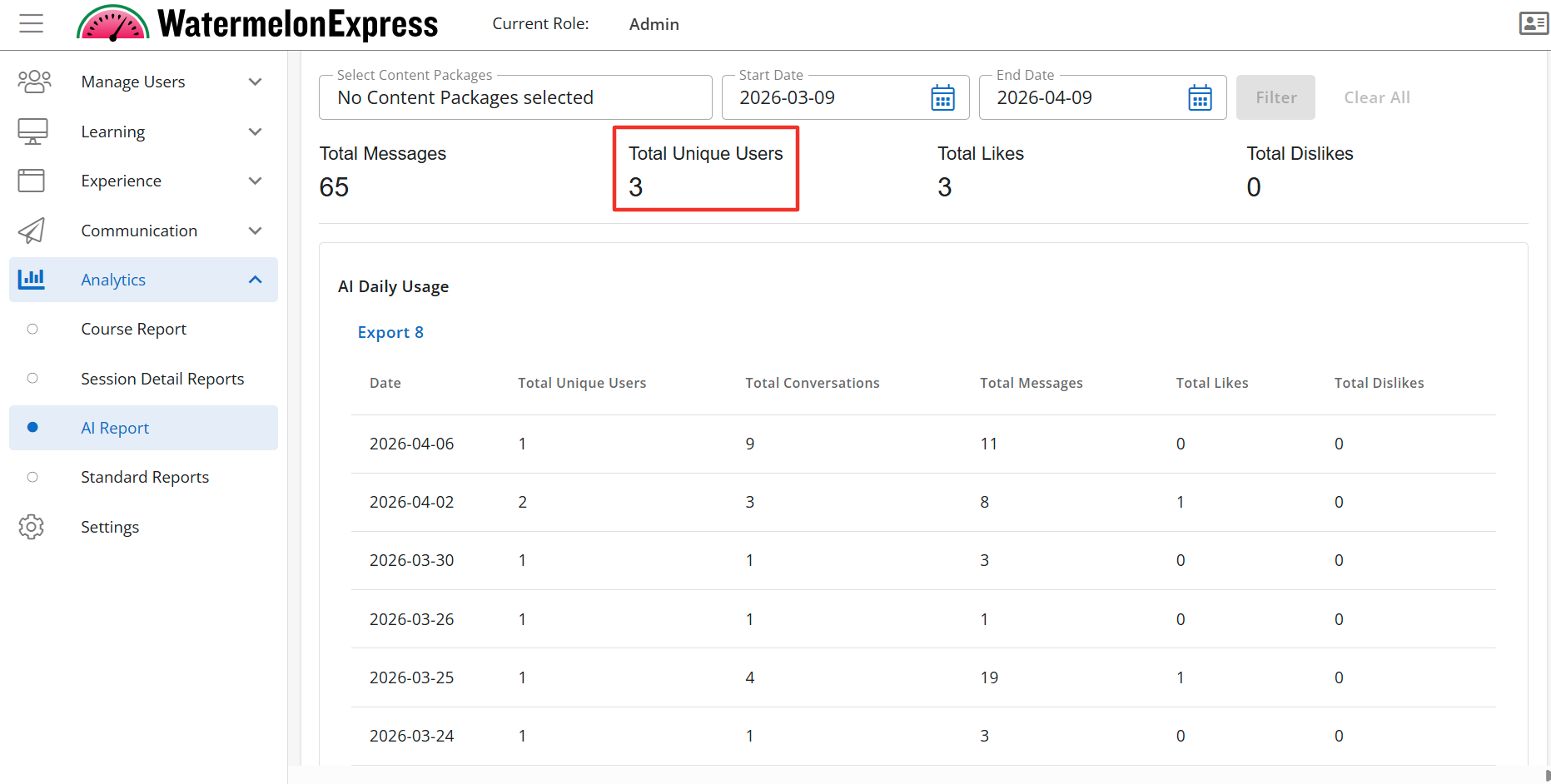Click the Communication paper plane icon

32,231
